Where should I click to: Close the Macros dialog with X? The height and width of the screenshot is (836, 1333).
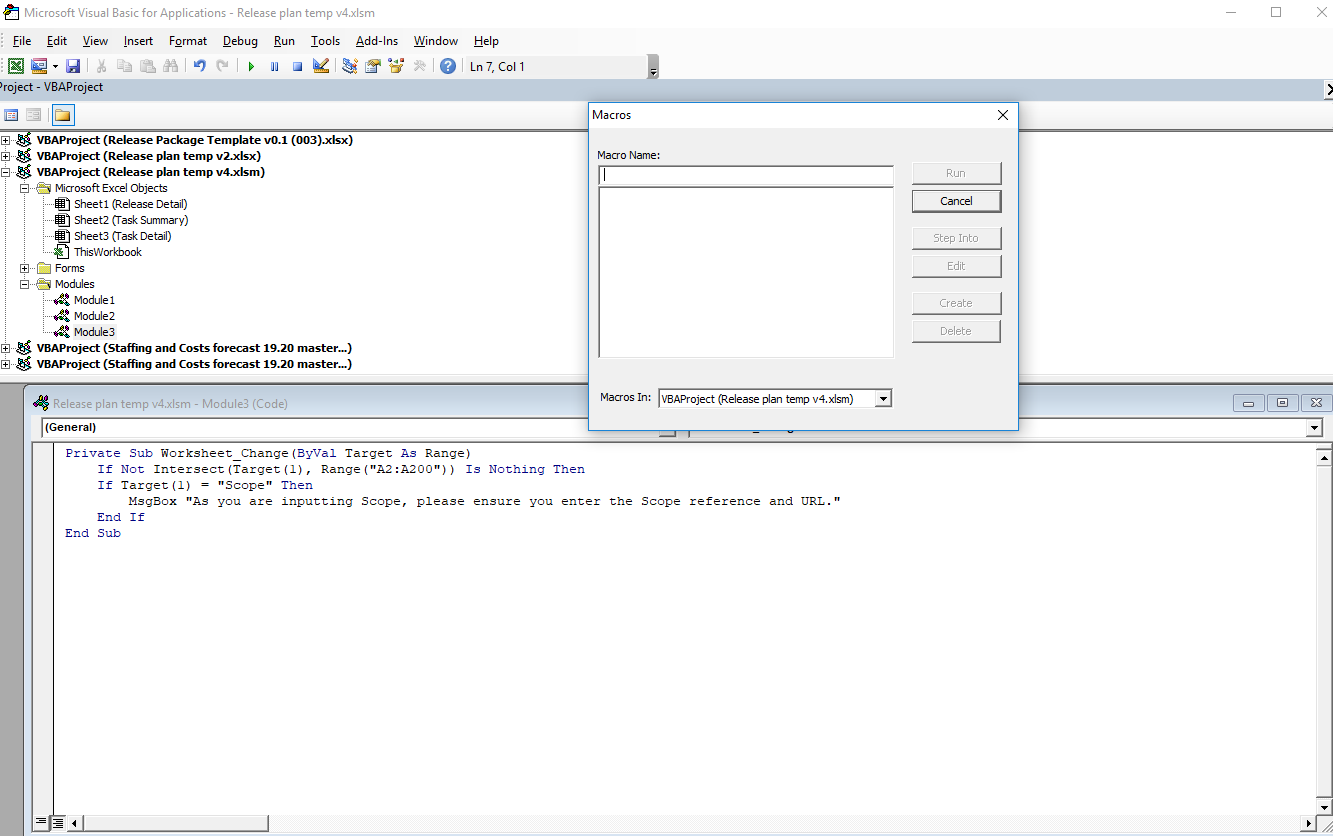click(1003, 115)
